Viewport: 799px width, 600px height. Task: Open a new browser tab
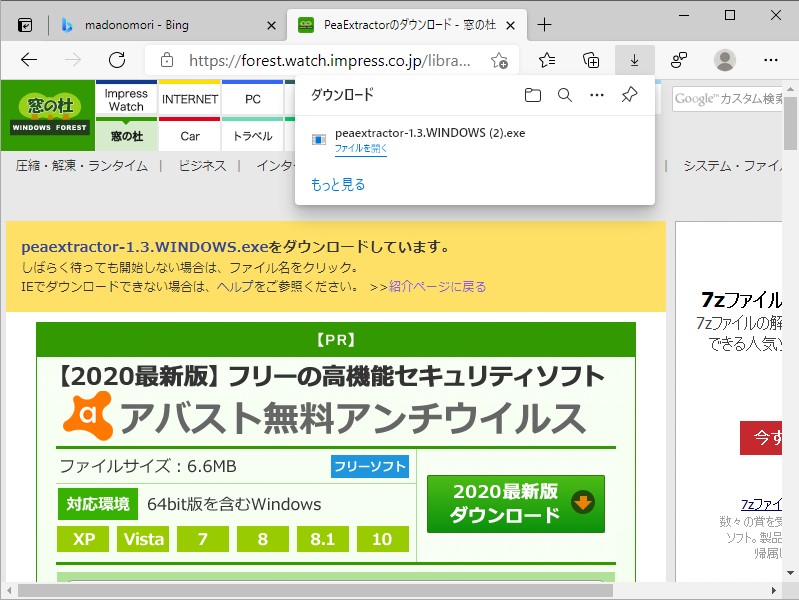(544, 24)
